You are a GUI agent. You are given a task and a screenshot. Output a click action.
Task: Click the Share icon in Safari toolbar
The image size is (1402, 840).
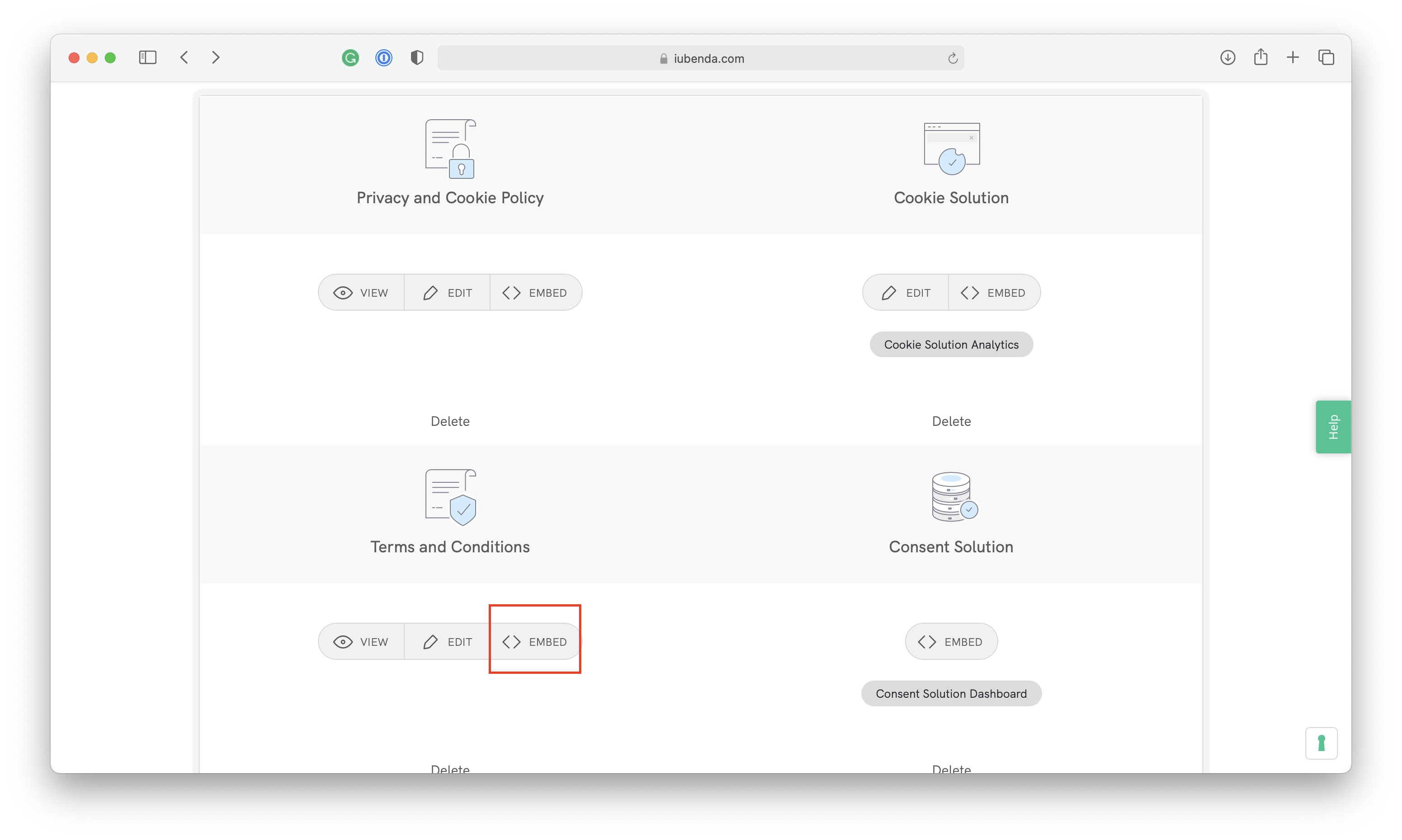tap(1260, 58)
